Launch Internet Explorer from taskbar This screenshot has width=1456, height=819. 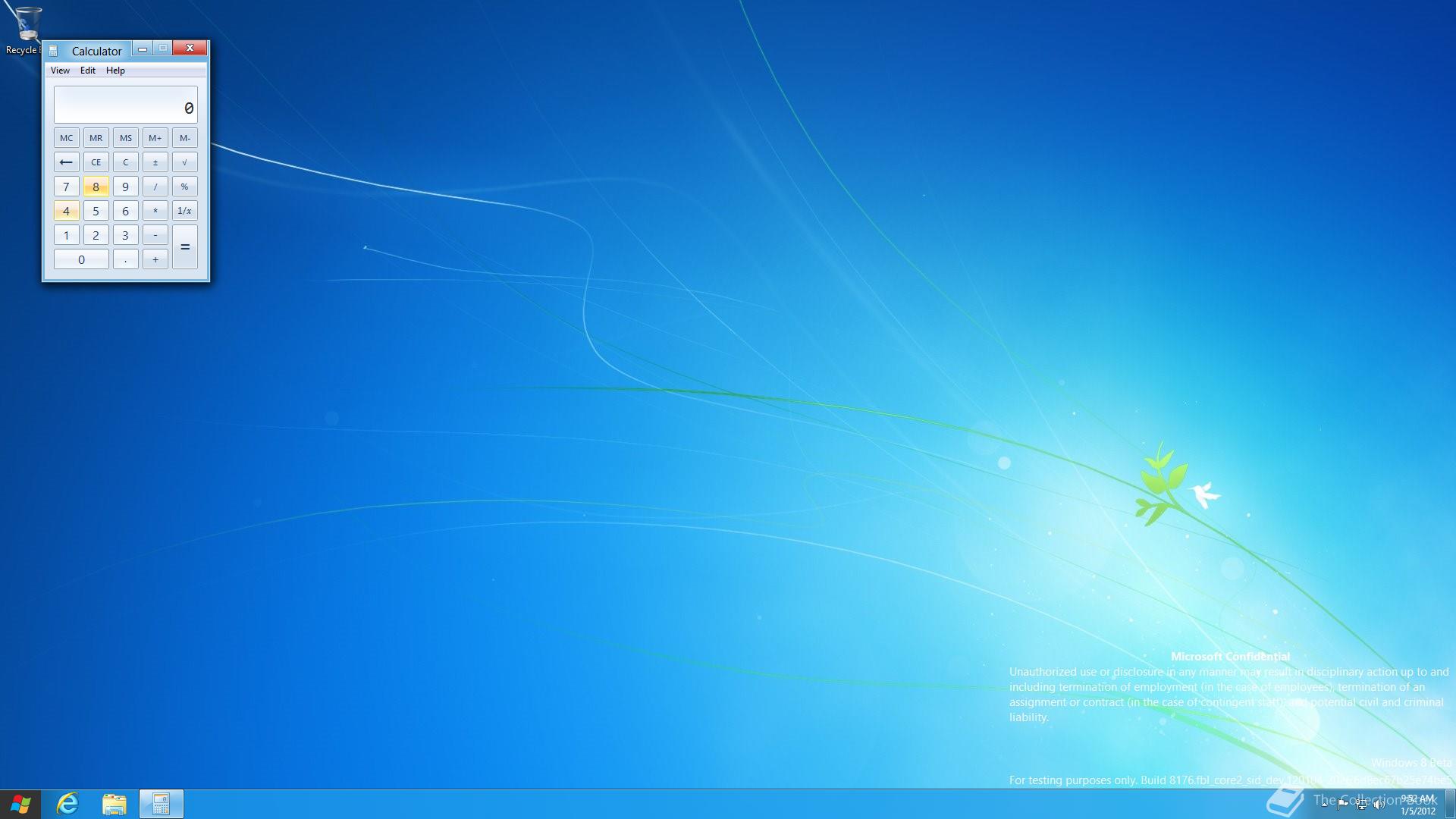67,804
